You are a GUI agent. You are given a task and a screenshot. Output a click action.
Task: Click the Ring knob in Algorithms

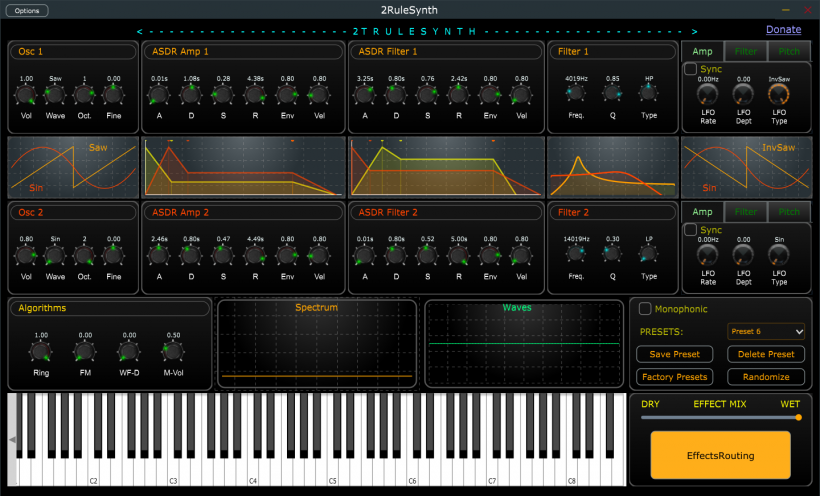click(x=41, y=352)
